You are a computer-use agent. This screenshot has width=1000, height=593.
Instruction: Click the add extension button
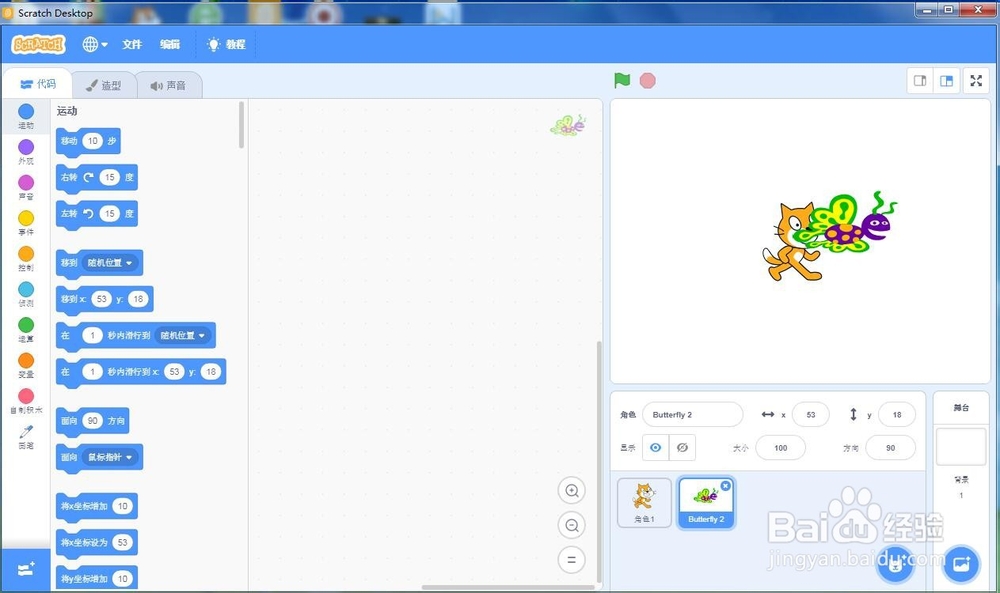[26, 569]
